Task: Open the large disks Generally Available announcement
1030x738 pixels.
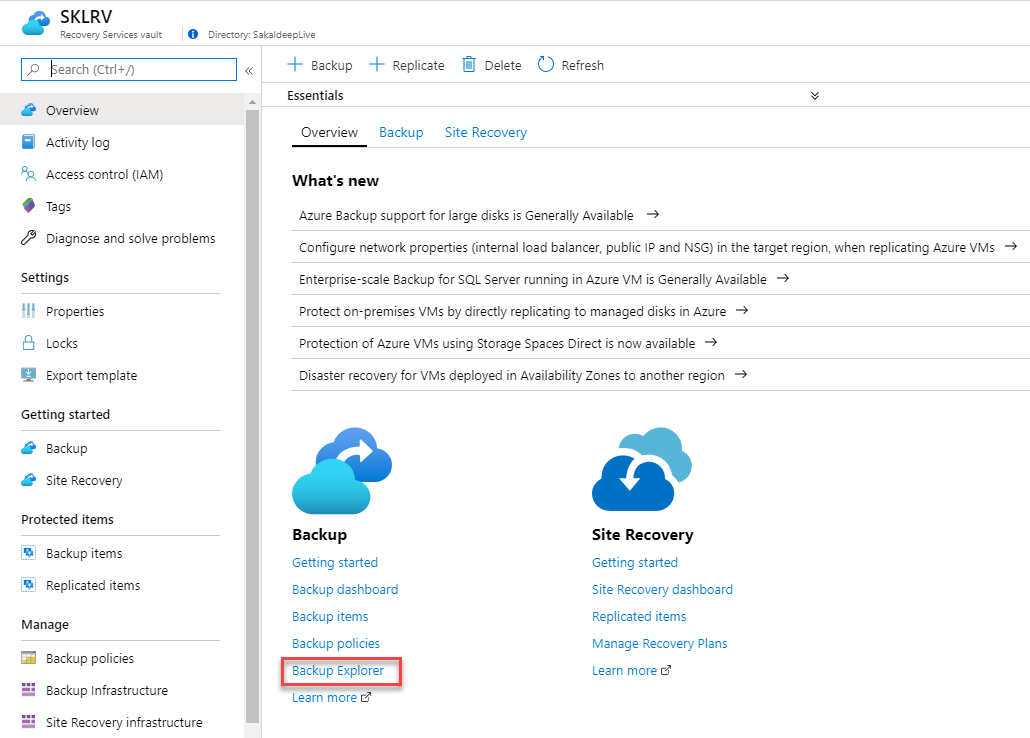Action: coord(479,215)
